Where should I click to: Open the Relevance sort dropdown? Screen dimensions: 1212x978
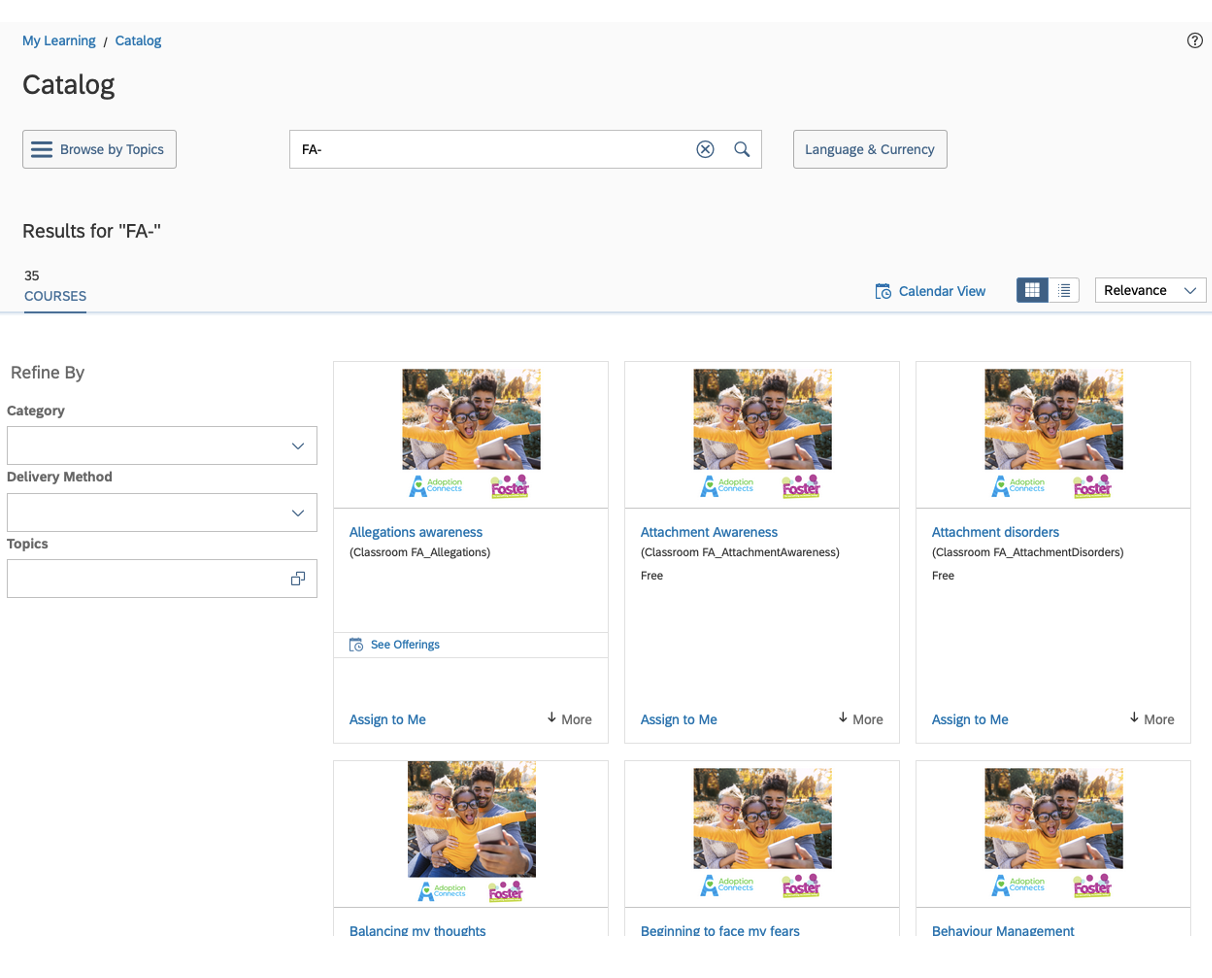click(x=1151, y=290)
